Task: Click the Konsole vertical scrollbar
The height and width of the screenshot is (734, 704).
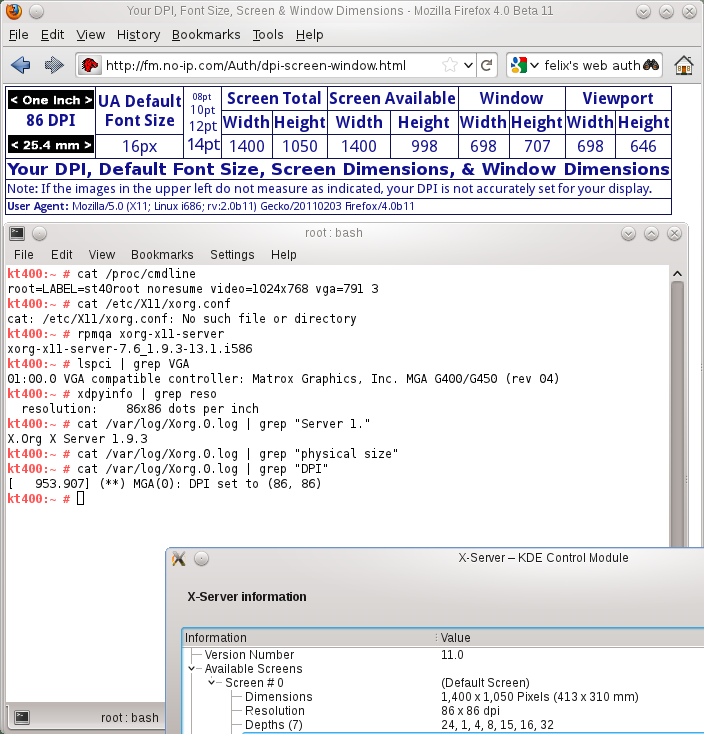Action: pos(676,400)
